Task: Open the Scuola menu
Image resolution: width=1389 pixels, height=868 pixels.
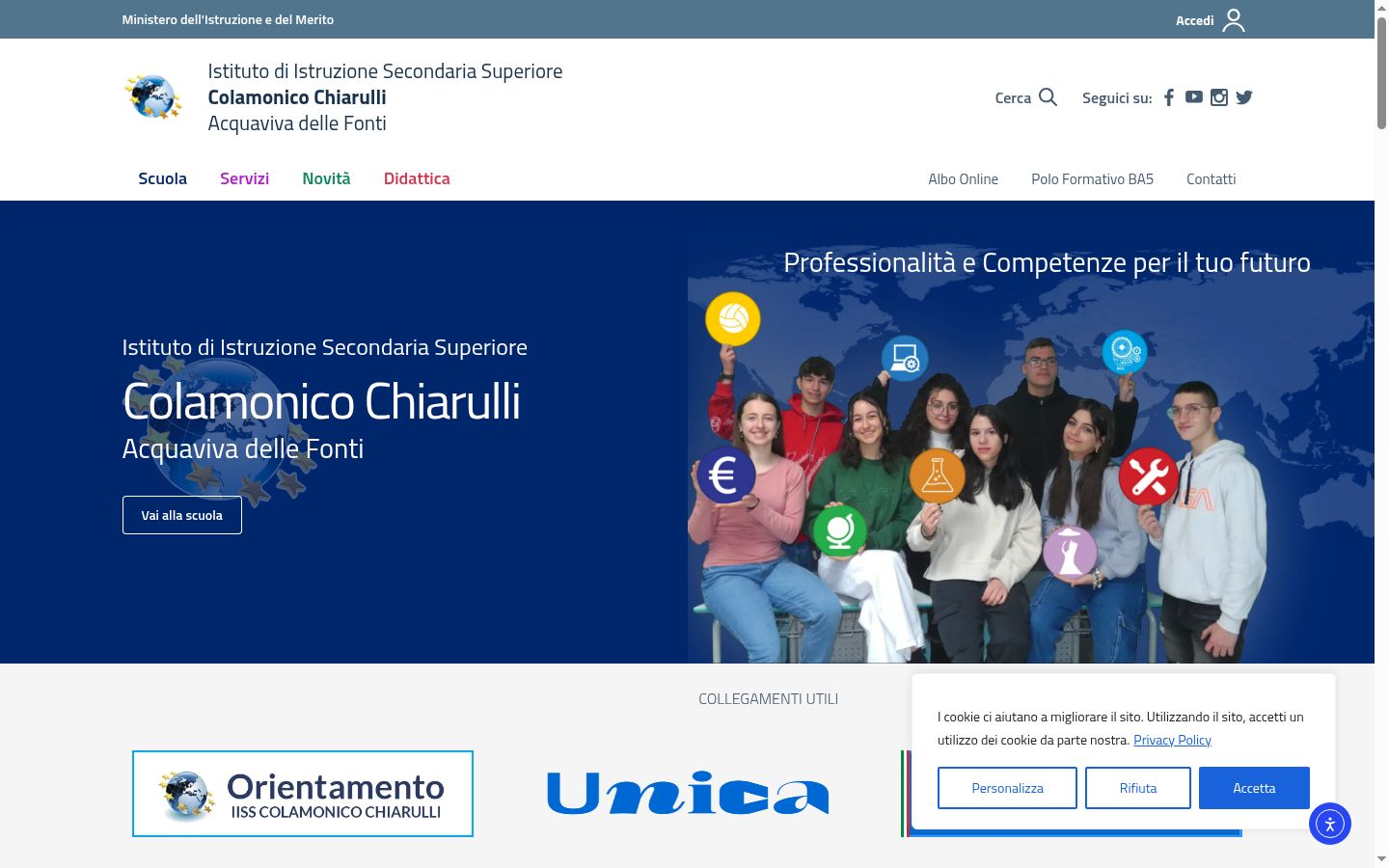Action: point(162,178)
